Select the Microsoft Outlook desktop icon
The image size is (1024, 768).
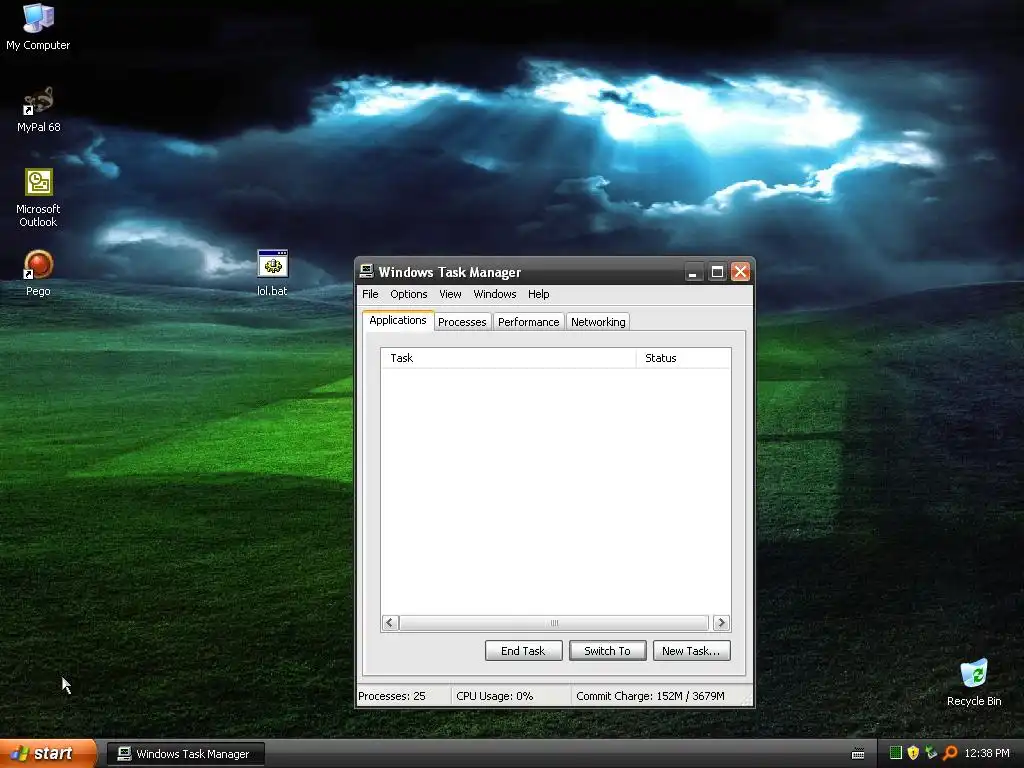pyautogui.click(x=38, y=198)
